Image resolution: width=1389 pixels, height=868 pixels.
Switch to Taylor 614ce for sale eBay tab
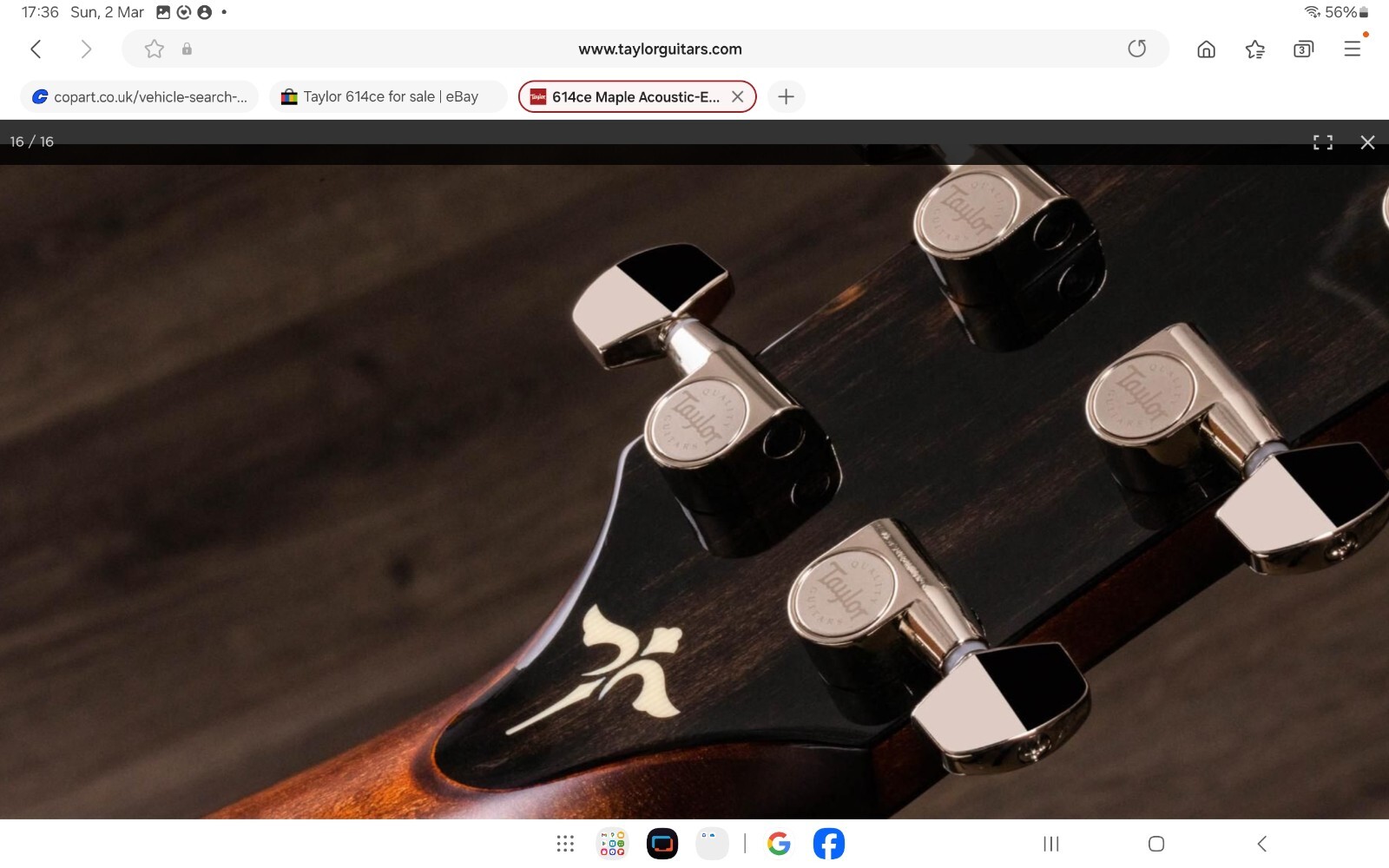pos(388,96)
